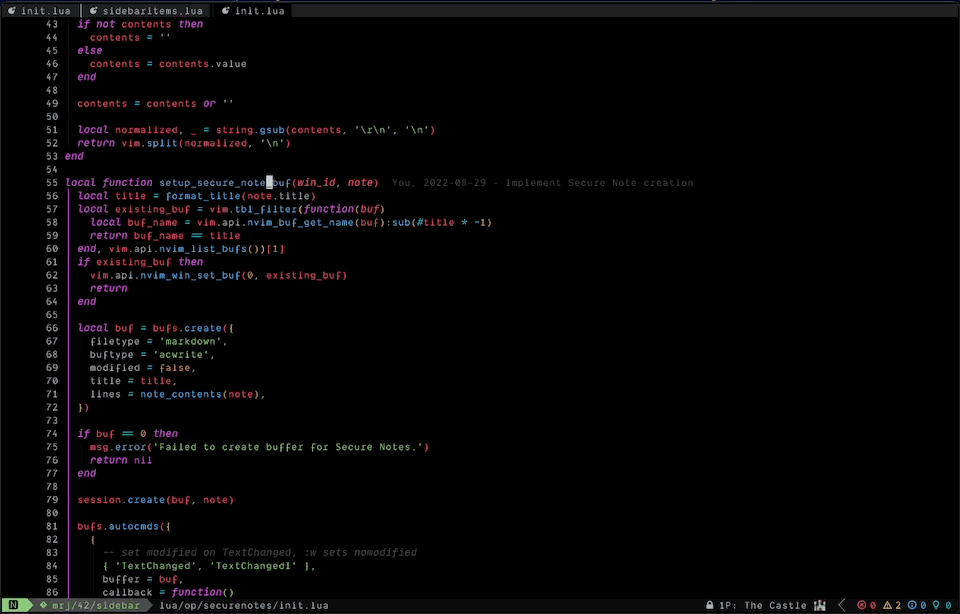Screen dimensions: 960x614
Task: Click 'if not contents then' on line 43
Action: (x=140, y=24)
